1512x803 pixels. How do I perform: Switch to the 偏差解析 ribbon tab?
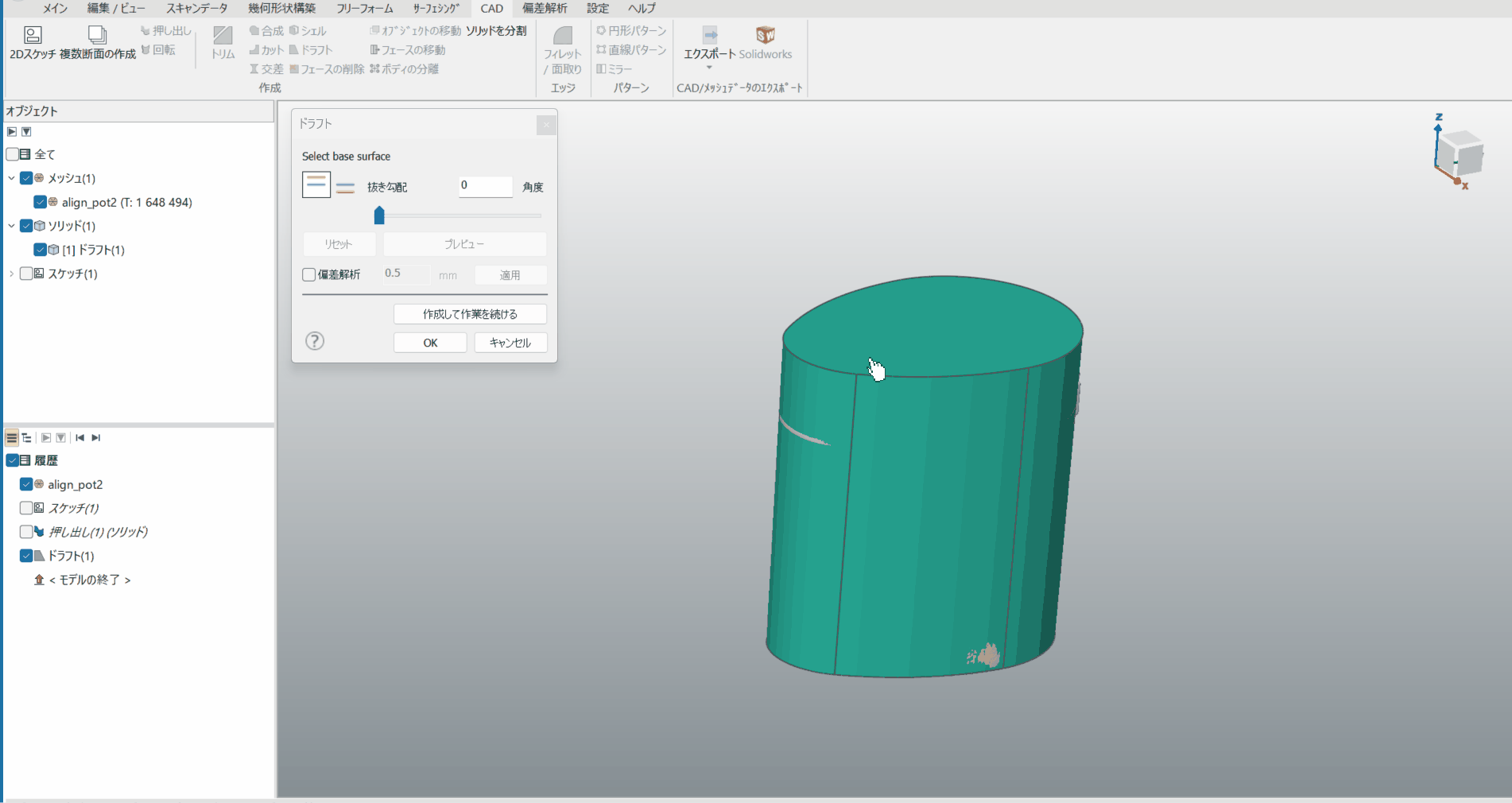545,8
